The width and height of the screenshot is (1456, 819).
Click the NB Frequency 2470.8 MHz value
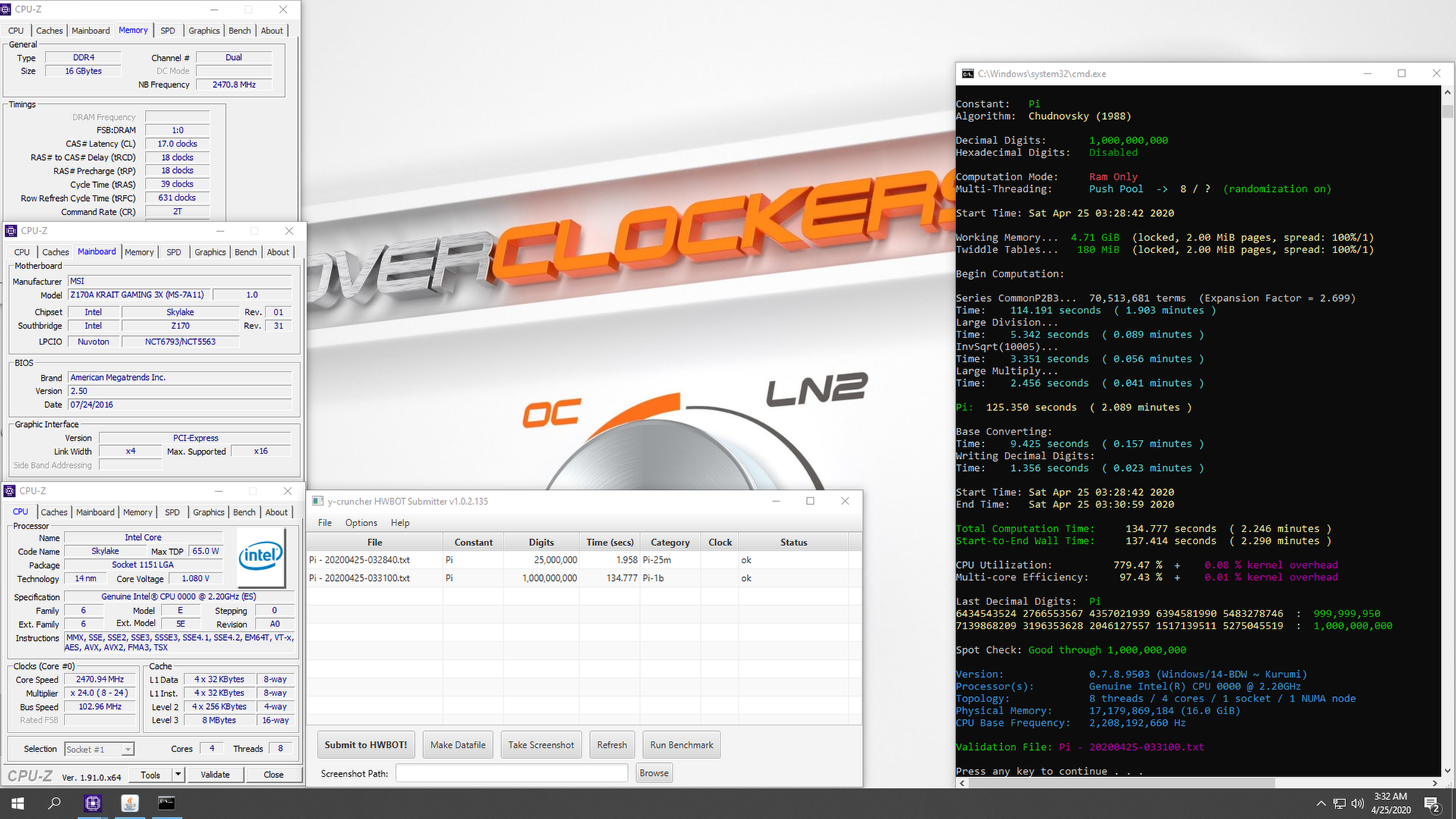point(234,85)
